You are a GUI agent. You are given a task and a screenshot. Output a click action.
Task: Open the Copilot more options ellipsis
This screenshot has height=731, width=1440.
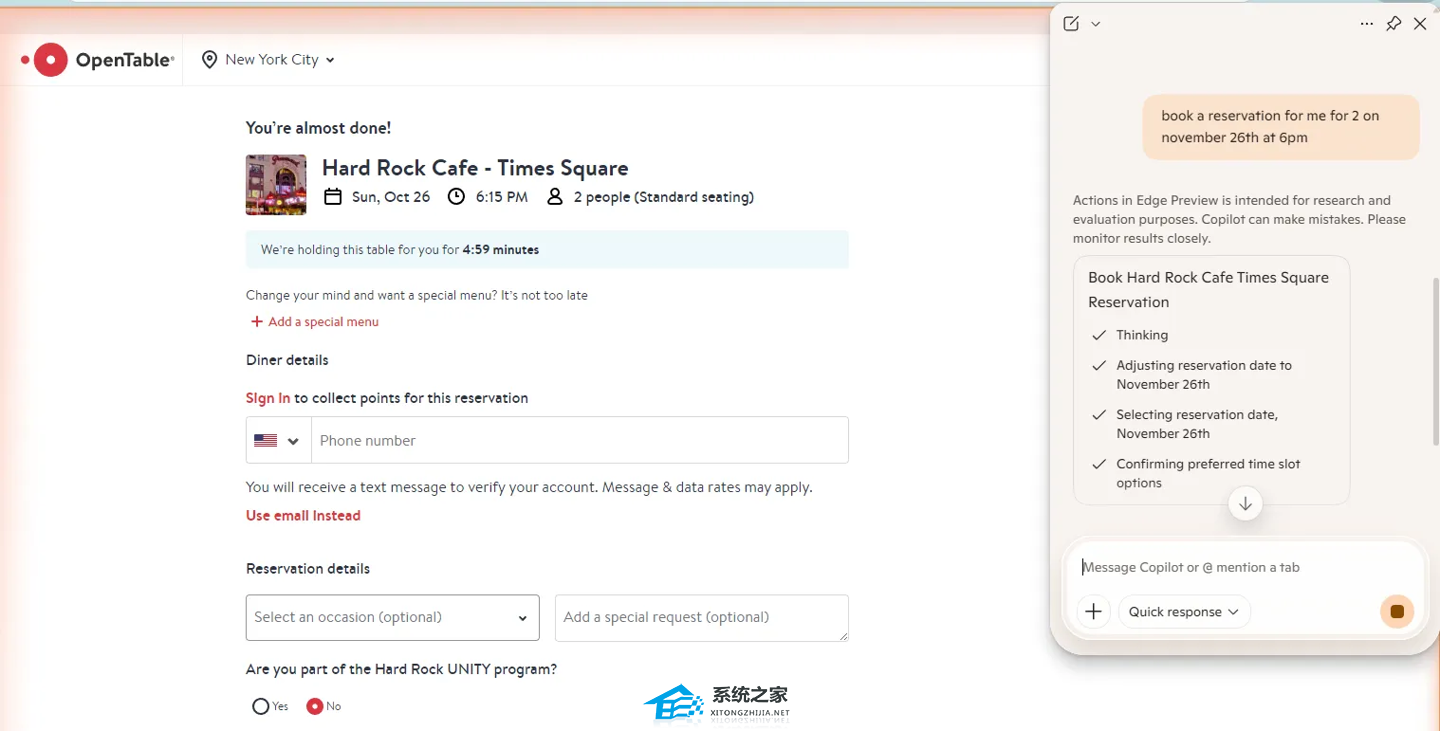[1367, 24]
